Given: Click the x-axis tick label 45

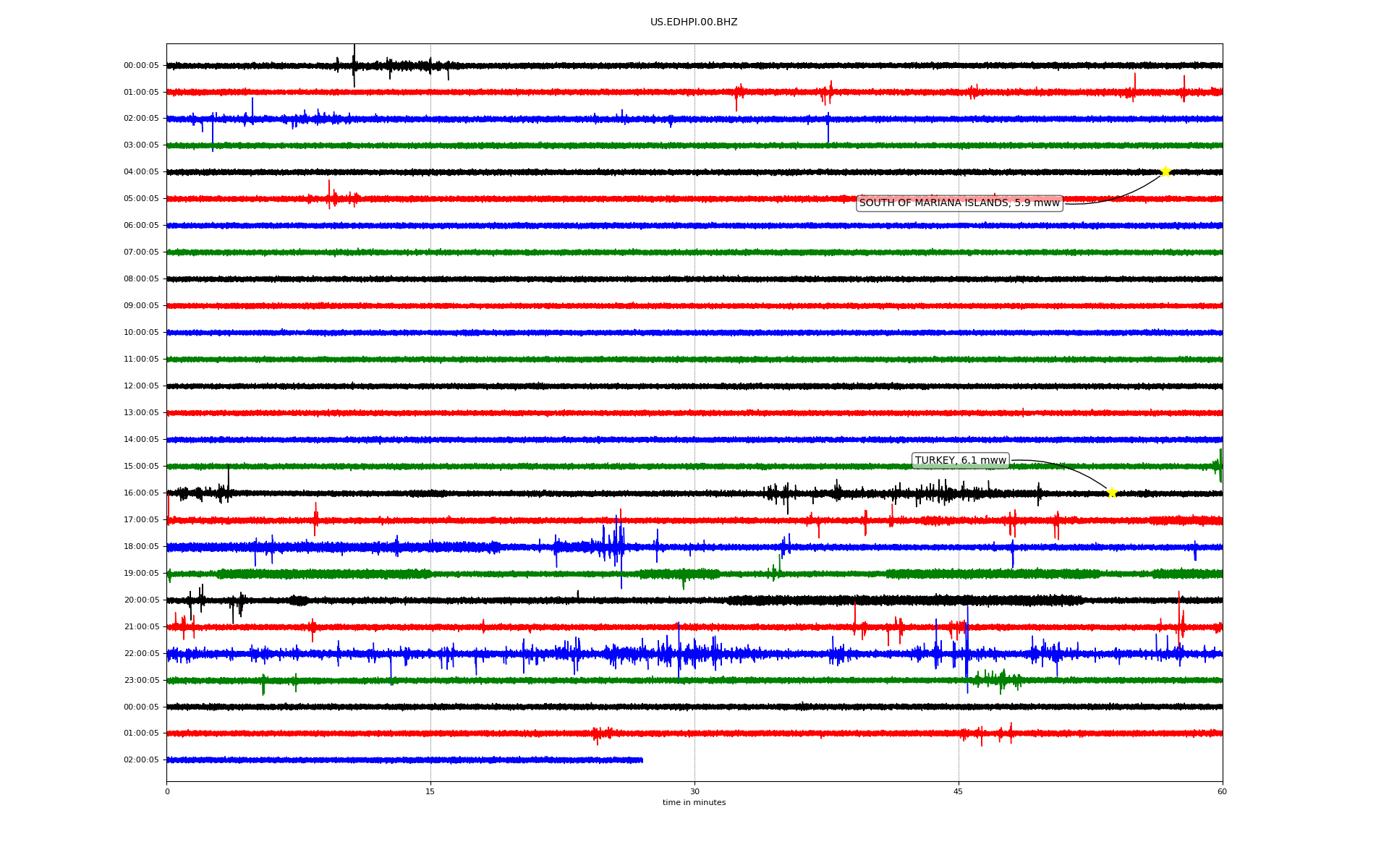Looking at the screenshot, I should point(959,792).
